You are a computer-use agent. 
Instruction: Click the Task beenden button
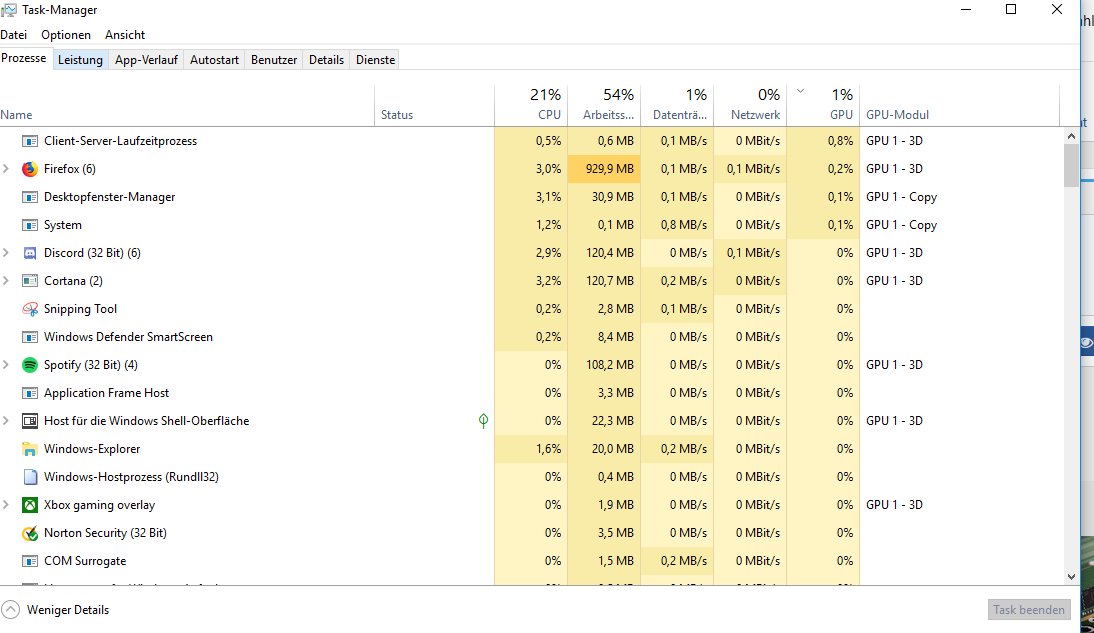point(1029,609)
